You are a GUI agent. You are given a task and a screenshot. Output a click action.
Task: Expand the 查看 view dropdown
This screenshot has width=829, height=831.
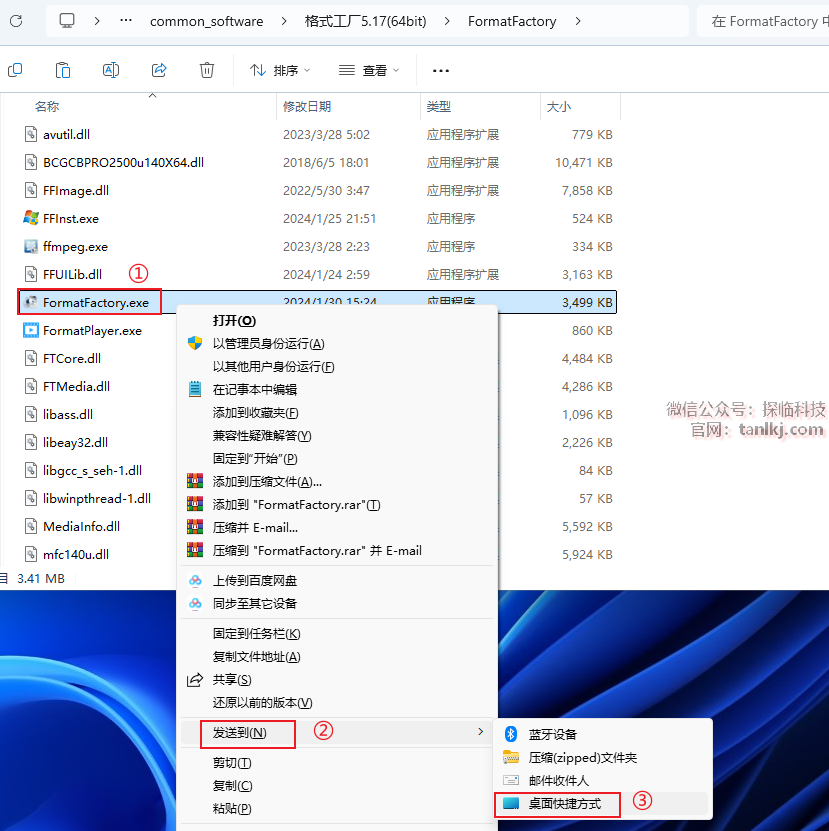369,70
